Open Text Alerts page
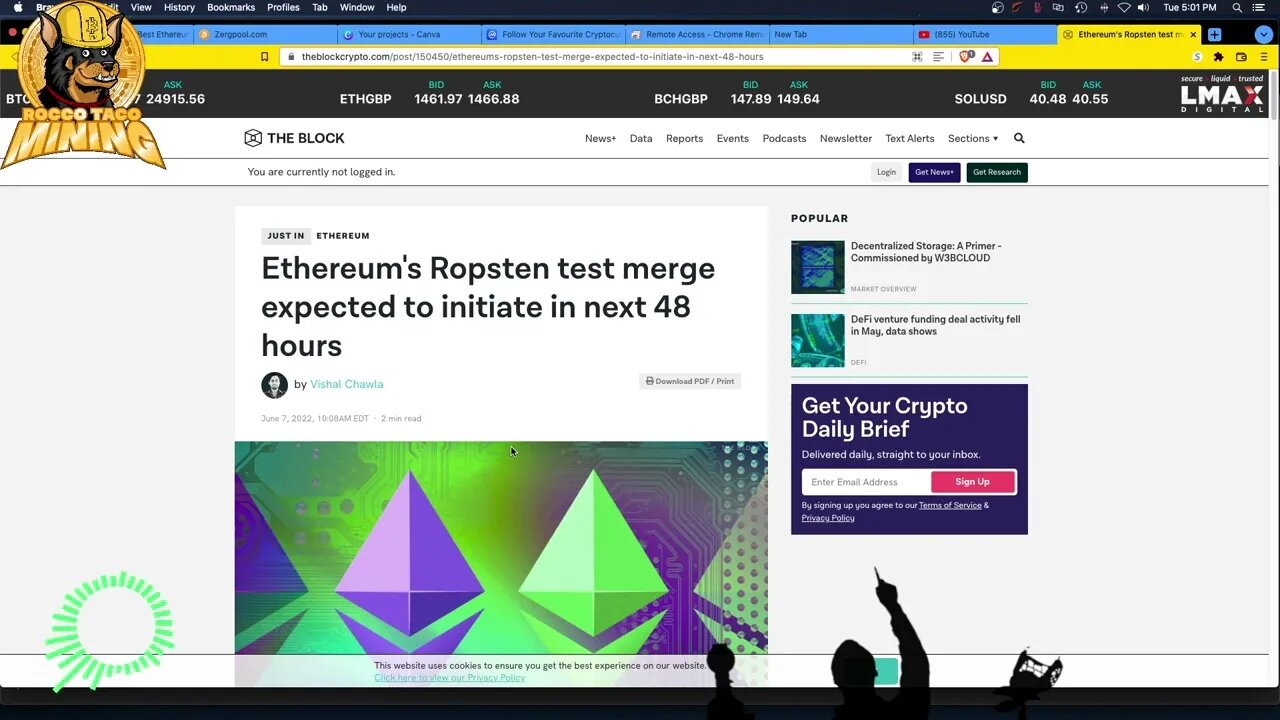Image resolution: width=1280 pixels, height=720 pixels. coord(910,138)
